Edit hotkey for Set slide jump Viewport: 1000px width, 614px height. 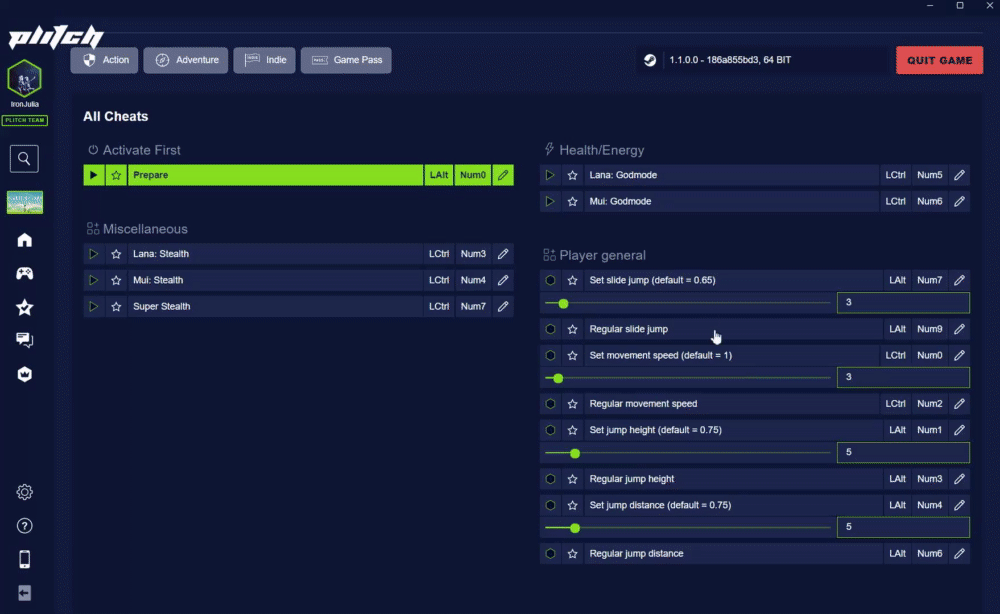959,280
